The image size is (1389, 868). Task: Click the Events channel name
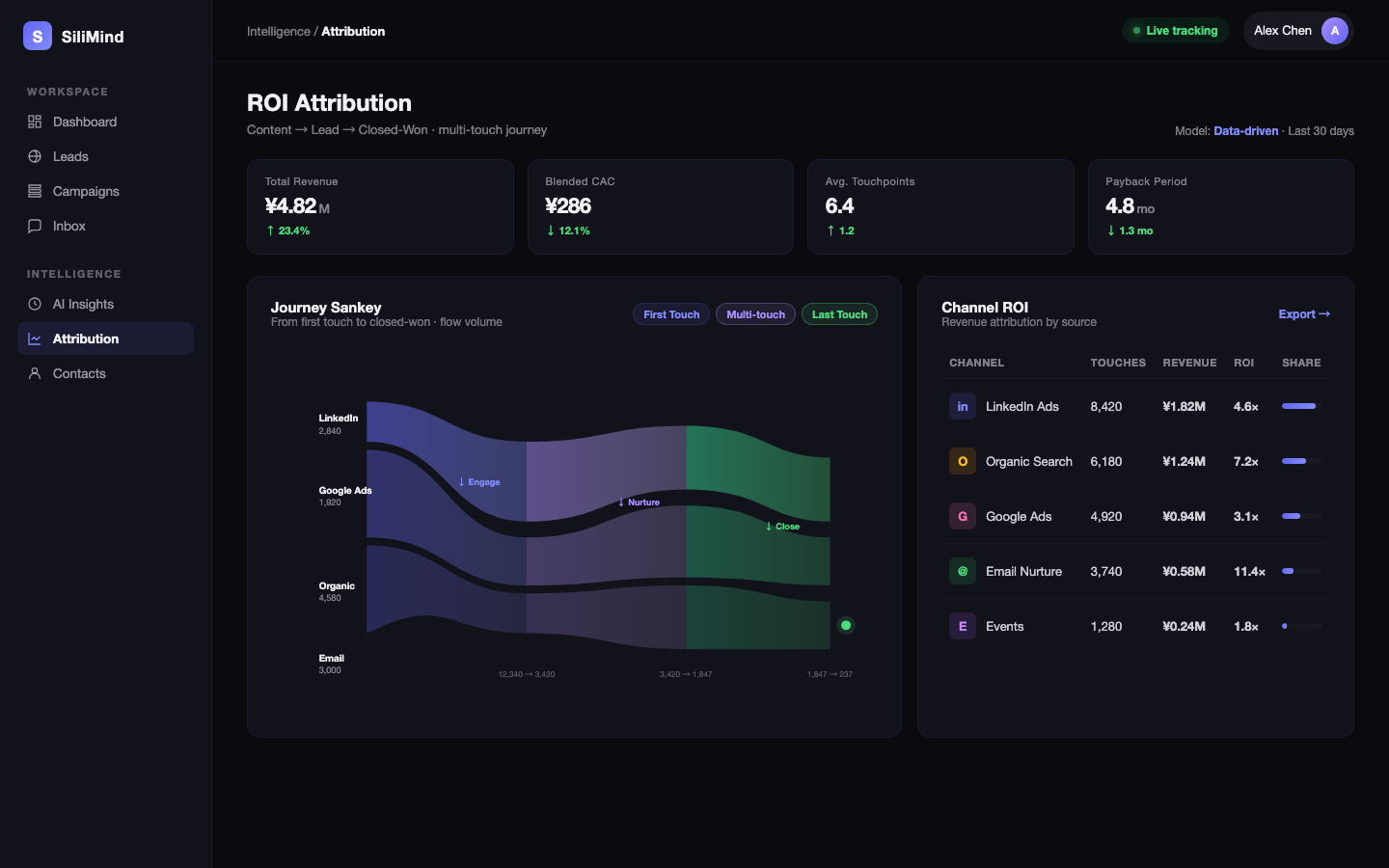point(1005,626)
